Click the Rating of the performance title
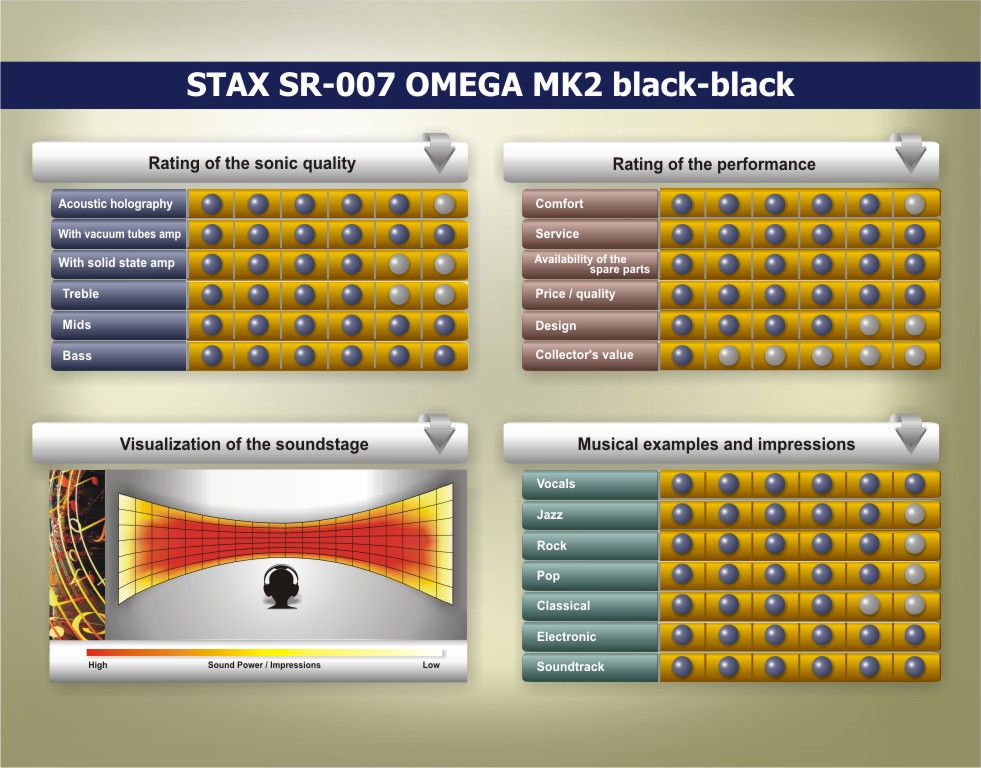981x768 pixels. [714, 164]
